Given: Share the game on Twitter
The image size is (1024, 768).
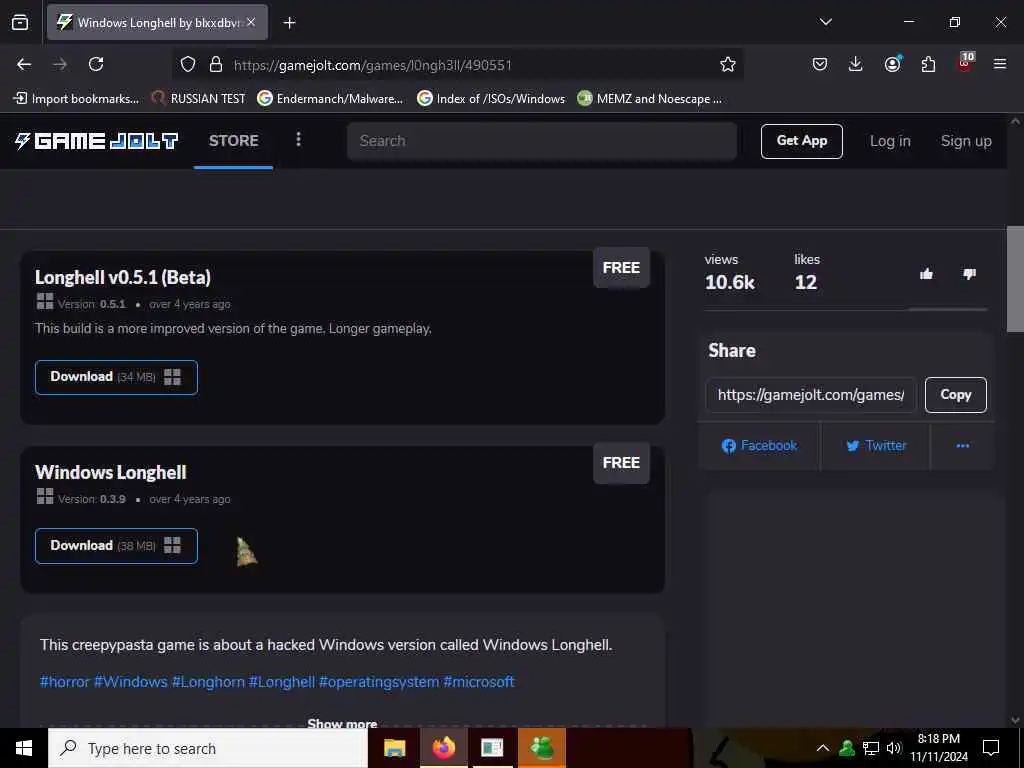Looking at the screenshot, I should (x=876, y=446).
